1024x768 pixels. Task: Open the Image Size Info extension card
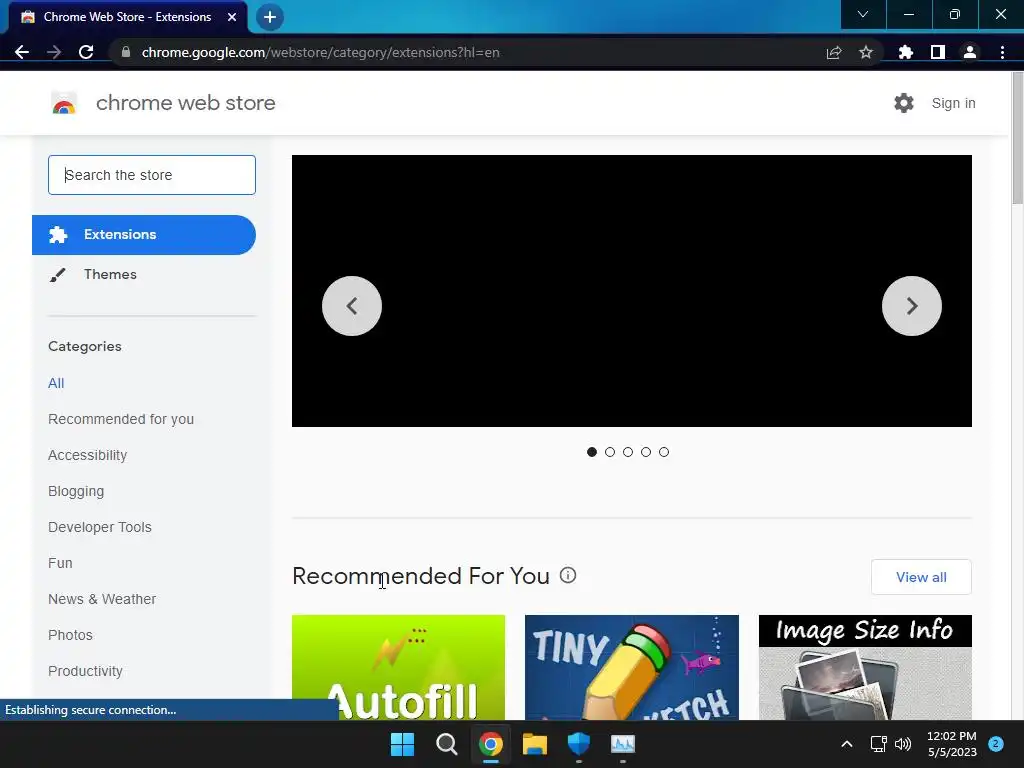(x=865, y=667)
